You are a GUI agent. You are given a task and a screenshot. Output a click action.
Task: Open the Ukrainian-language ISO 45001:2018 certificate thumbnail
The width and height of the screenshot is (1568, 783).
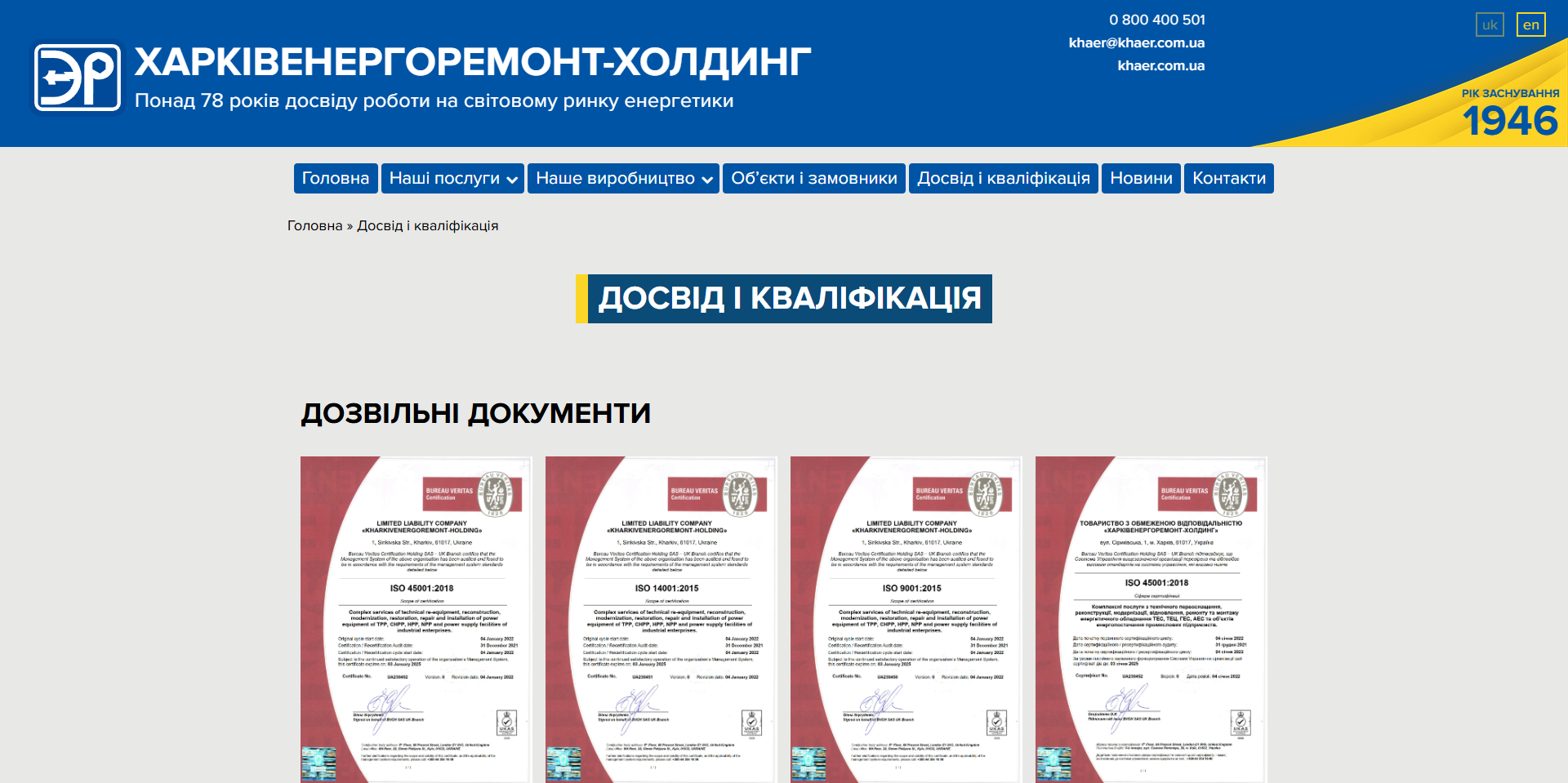tap(1151, 620)
